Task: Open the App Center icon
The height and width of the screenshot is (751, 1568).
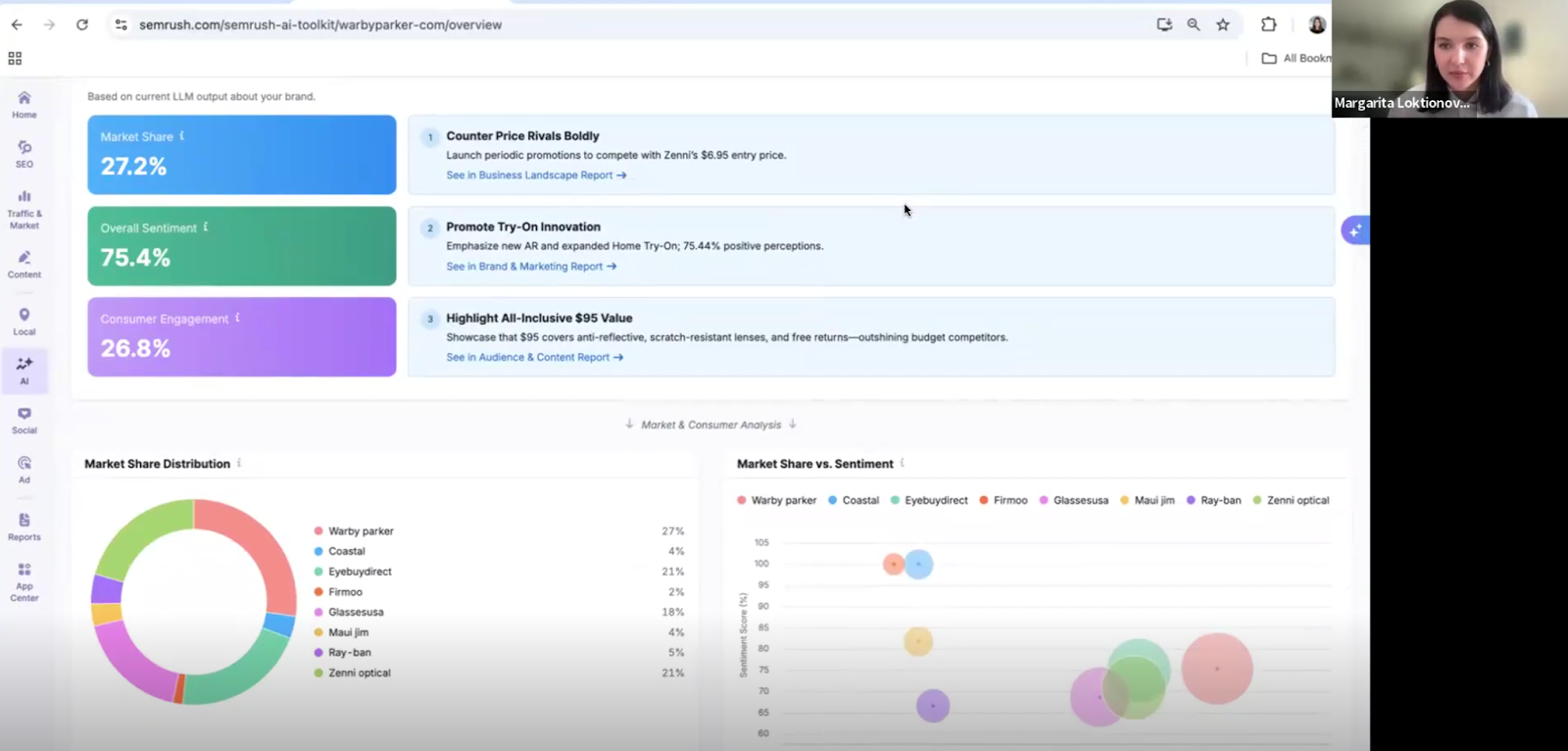Action: [x=24, y=580]
